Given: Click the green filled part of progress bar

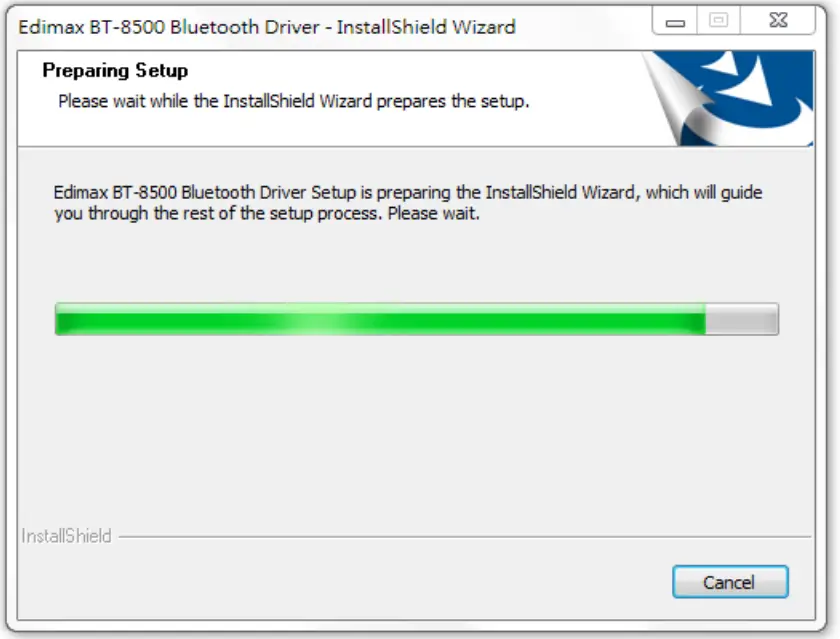Looking at the screenshot, I should (x=380, y=319).
